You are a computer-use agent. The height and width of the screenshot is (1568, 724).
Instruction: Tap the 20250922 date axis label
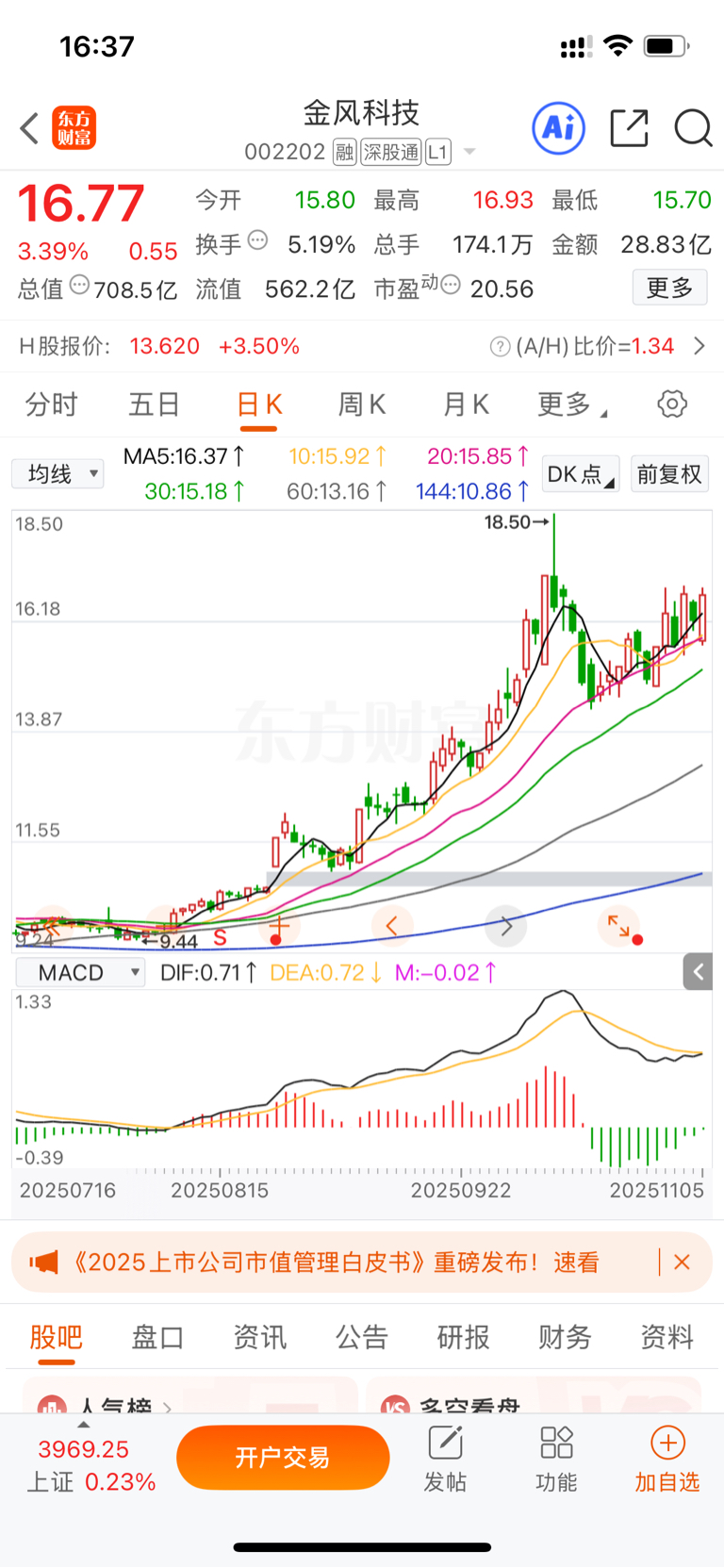pyautogui.click(x=461, y=1191)
